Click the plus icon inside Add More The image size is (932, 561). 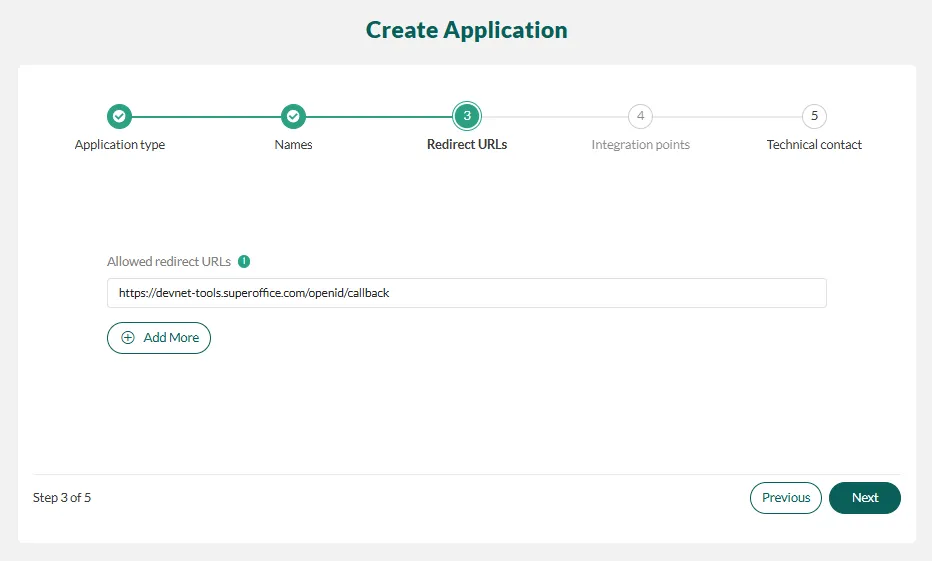tap(128, 338)
